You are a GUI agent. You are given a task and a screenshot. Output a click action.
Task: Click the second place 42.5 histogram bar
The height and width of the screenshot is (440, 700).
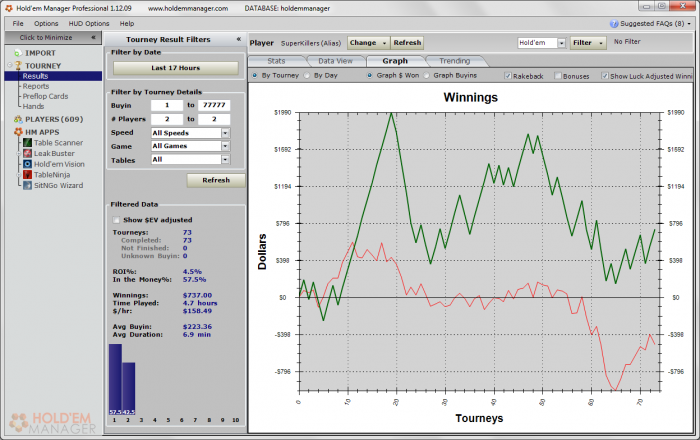[129, 389]
